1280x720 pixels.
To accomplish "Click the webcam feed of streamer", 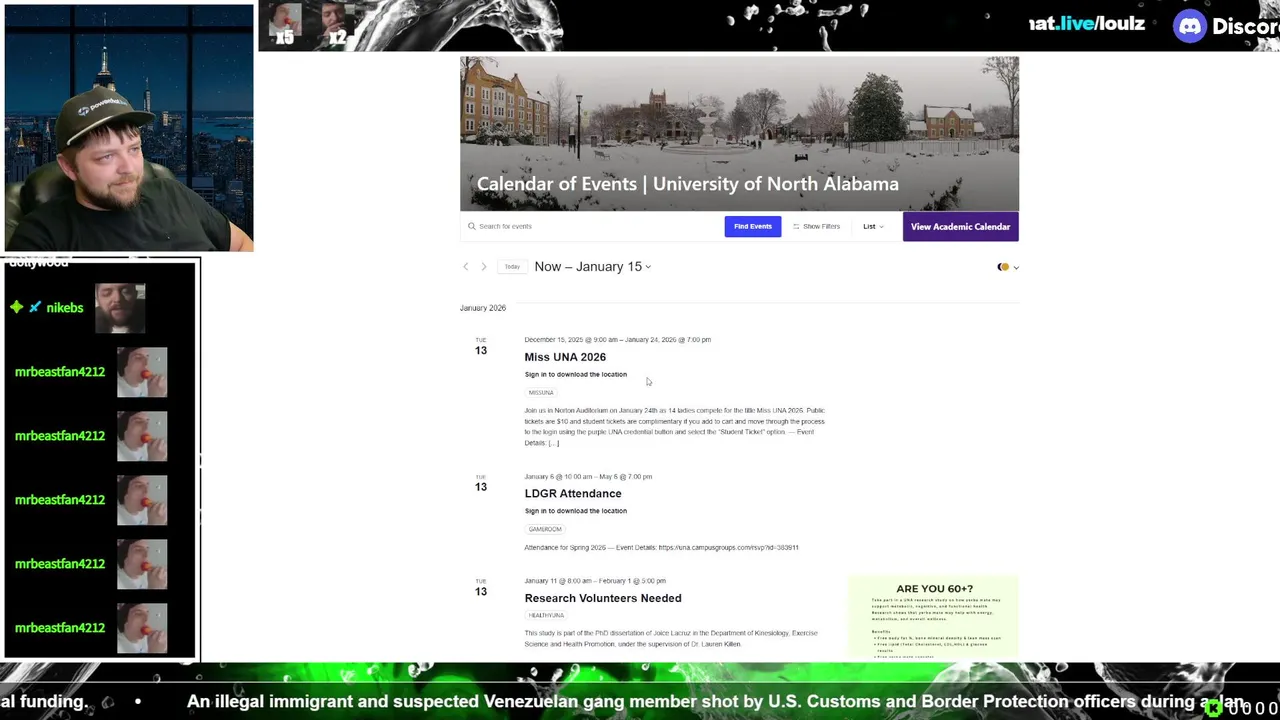I will [129, 128].
